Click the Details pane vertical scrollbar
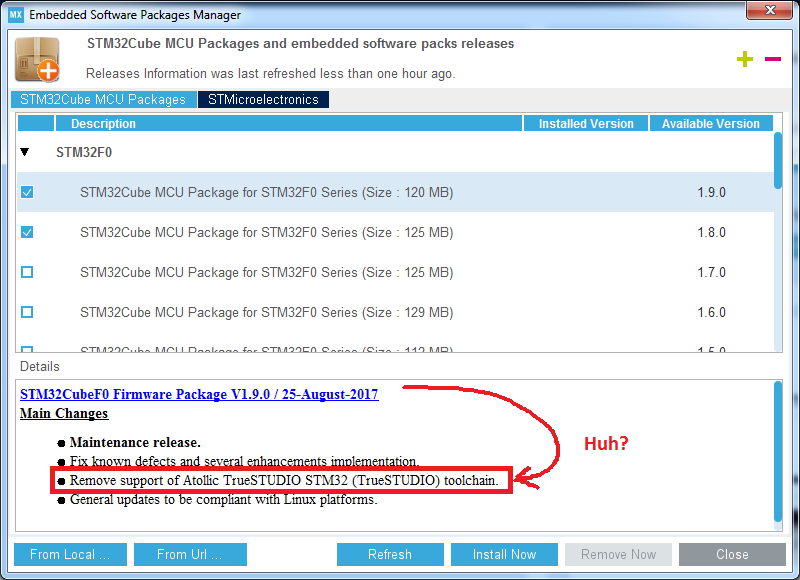Image resolution: width=800 pixels, height=580 pixels. pos(778,451)
